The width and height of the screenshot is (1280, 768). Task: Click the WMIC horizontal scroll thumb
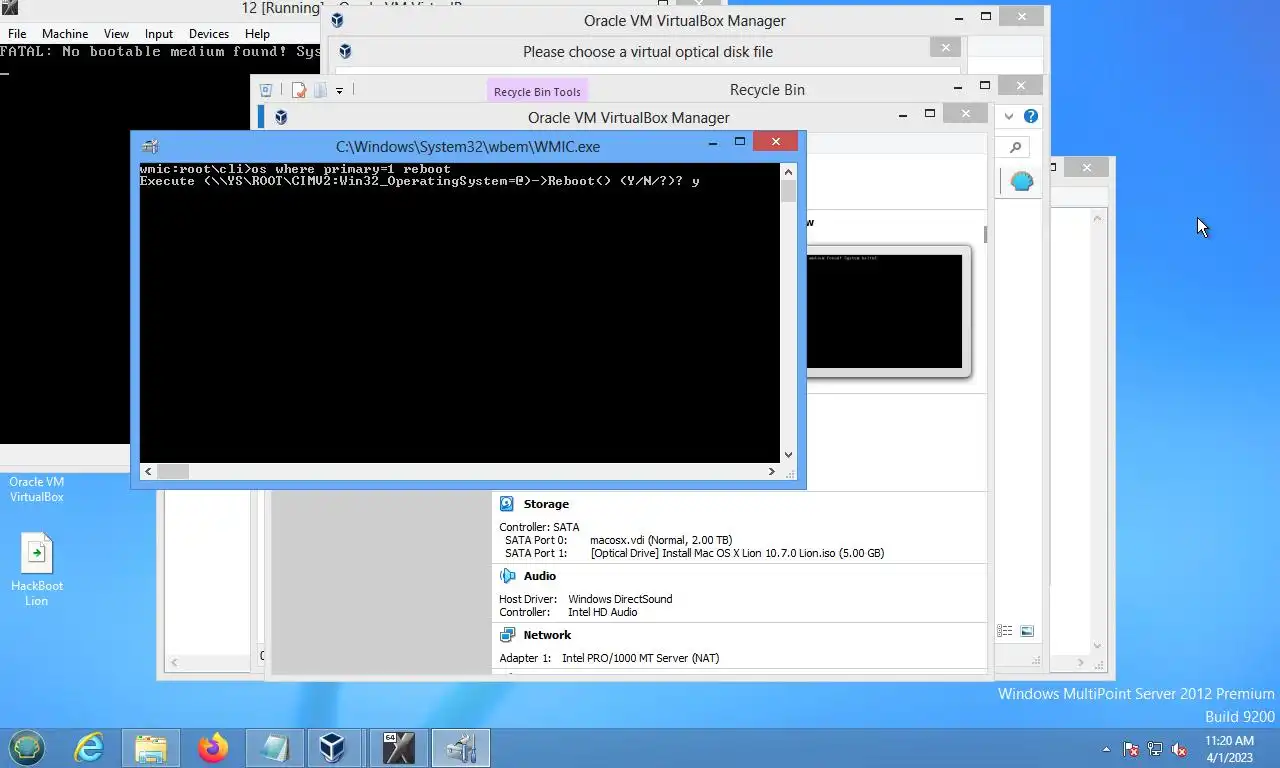click(x=173, y=471)
